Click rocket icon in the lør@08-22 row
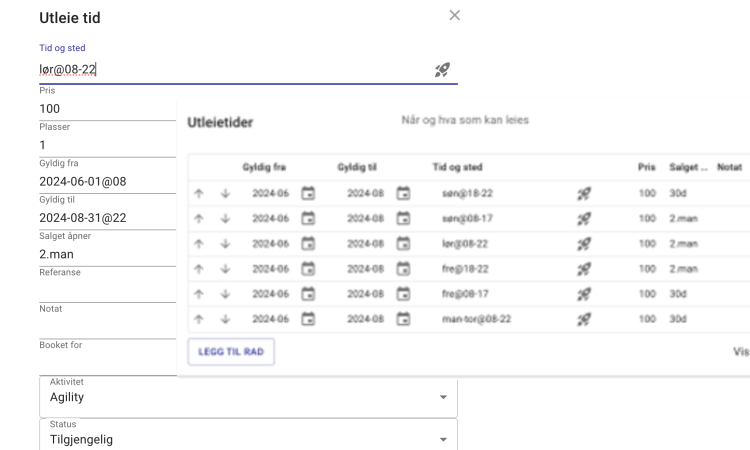 [585, 243]
